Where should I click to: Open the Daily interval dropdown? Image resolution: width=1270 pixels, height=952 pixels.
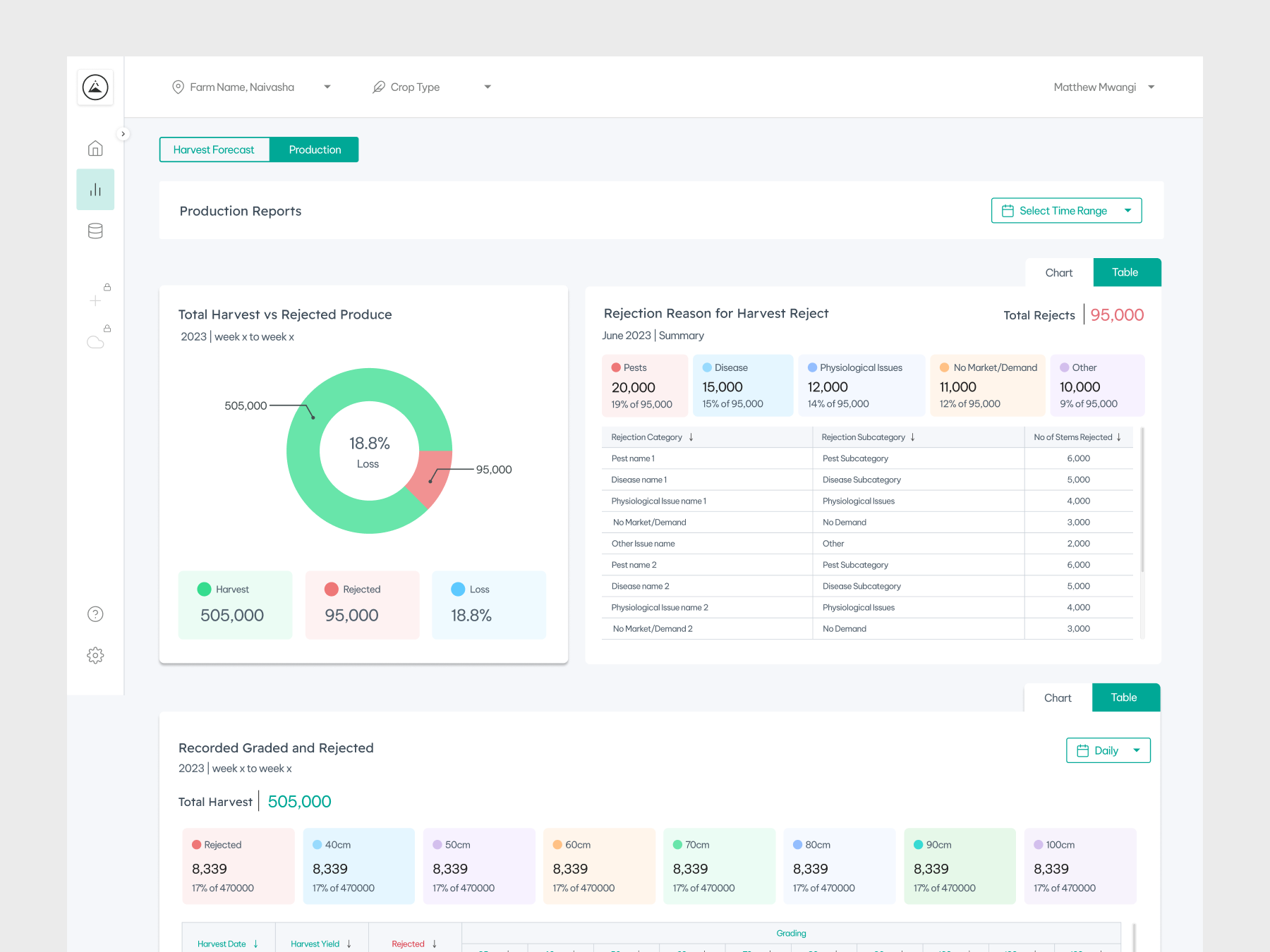coord(1108,750)
